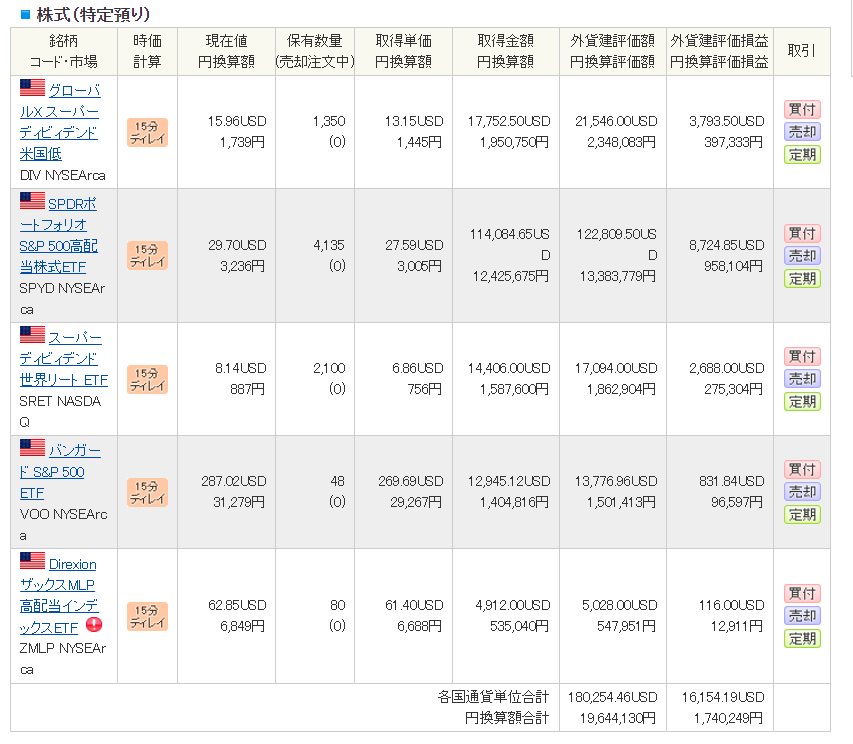Click the 29.70USD current price value
The image size is (853, 744).
(x=237, y=245)
